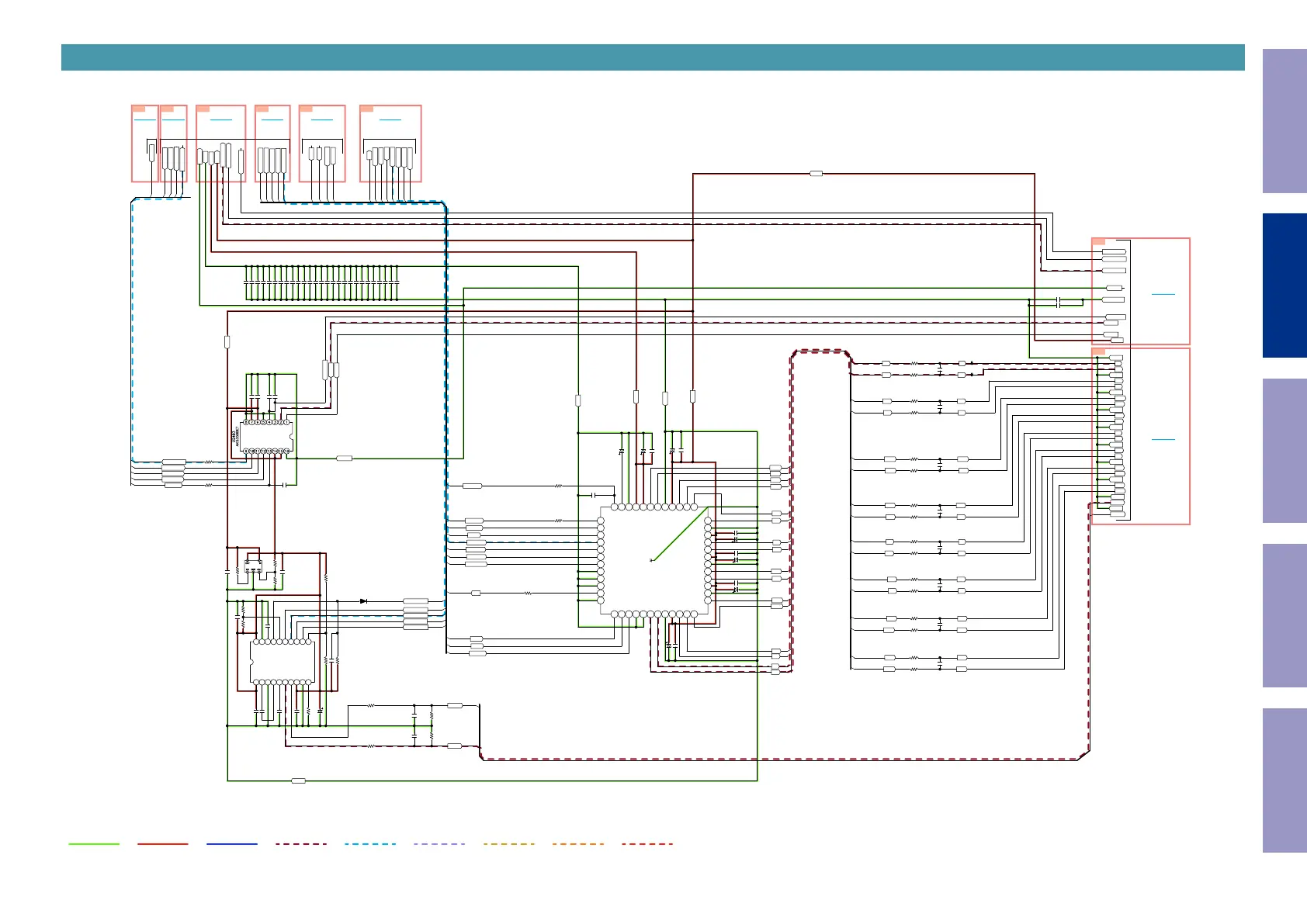Viewport: 1307px width, 924px height.
Task: Select the 16-pin IC labeled U2402
Action: 265,437
